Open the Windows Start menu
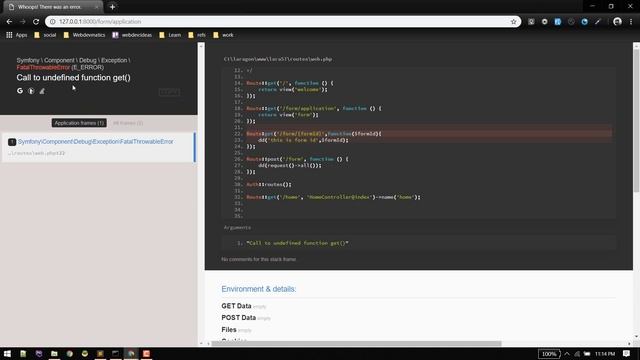The height and width of the screenshot is (360, 640). tap(7, 353)
